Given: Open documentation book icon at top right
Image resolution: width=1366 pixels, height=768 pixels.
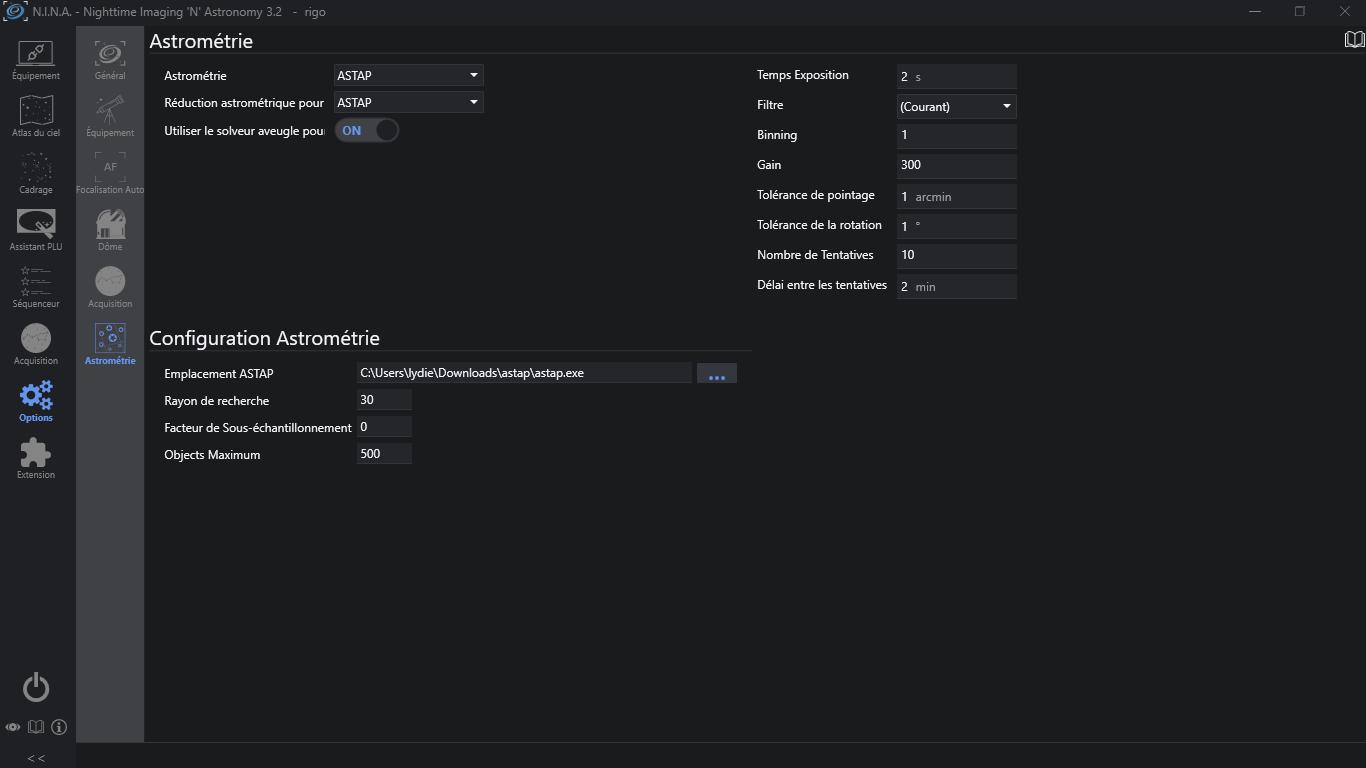Looking at the screenshot, I should 1354,40.
